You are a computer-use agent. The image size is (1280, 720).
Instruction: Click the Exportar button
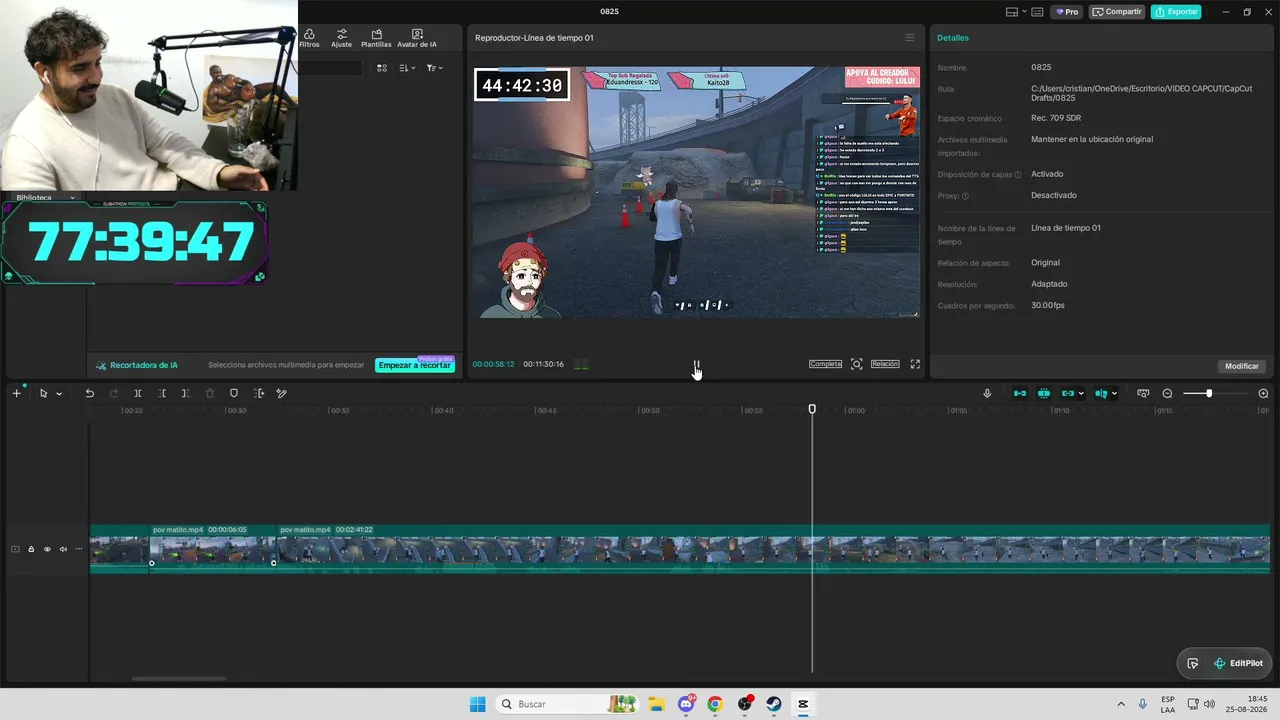tap(1176, 12)
